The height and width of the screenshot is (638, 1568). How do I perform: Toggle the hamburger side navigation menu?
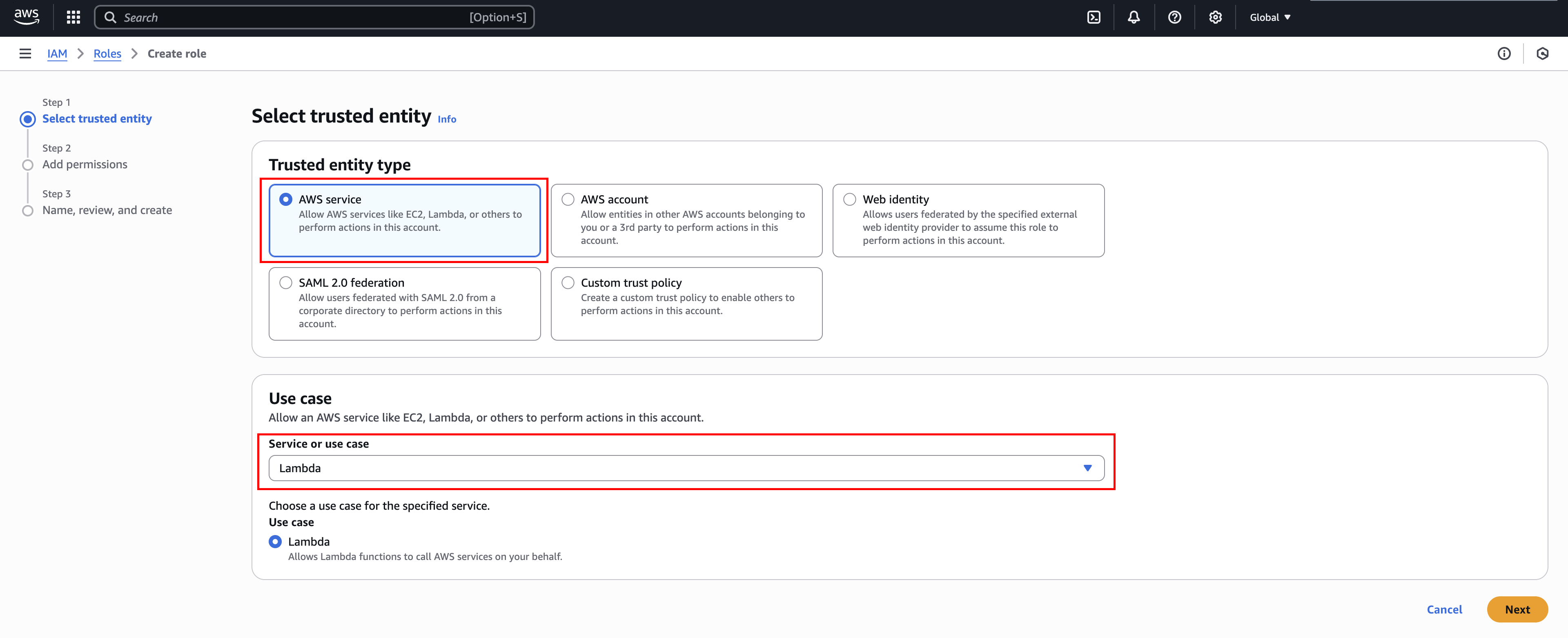(x=25, y=54)
